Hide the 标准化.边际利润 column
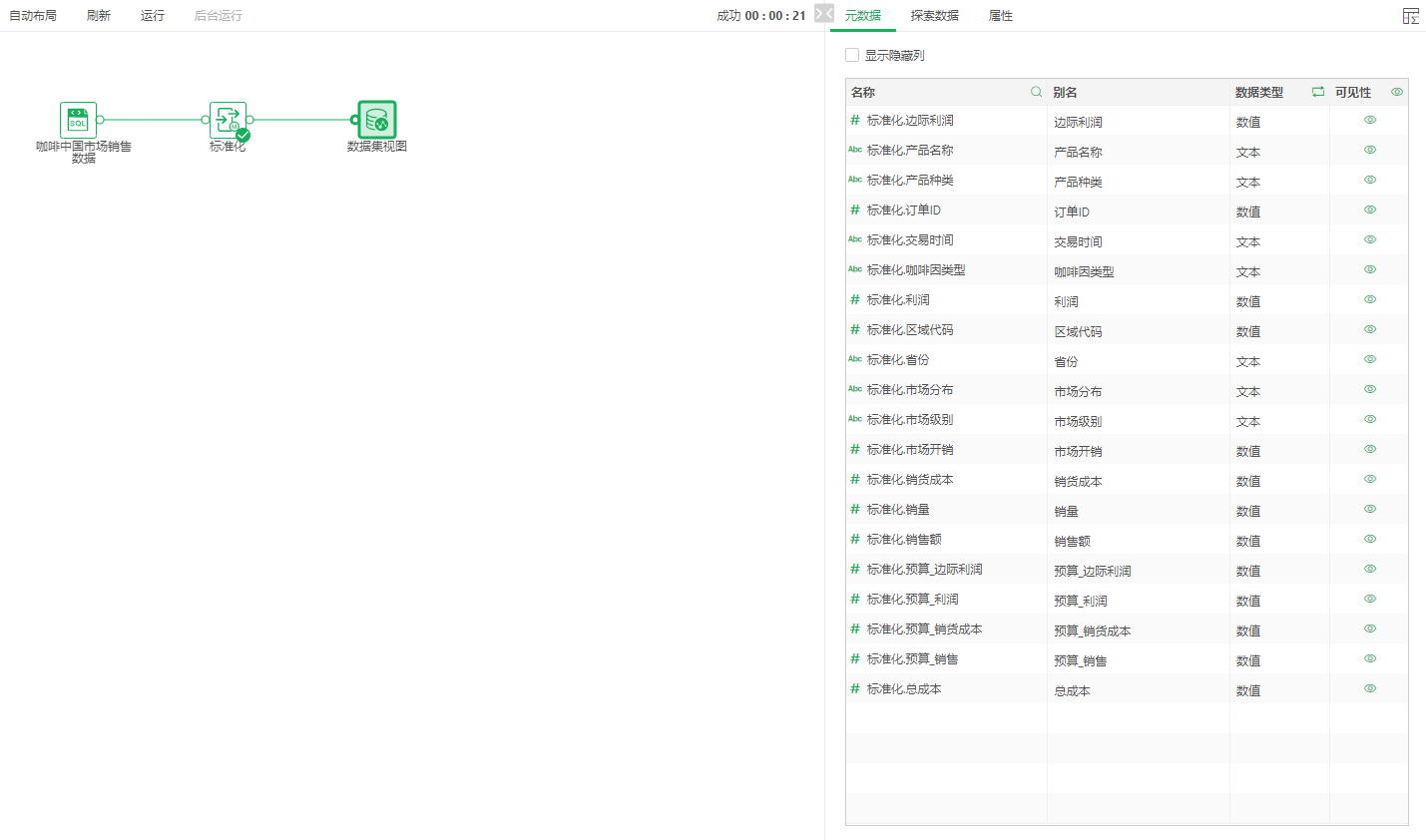This screenshot has height=840, width=1426. (1370, 120)
